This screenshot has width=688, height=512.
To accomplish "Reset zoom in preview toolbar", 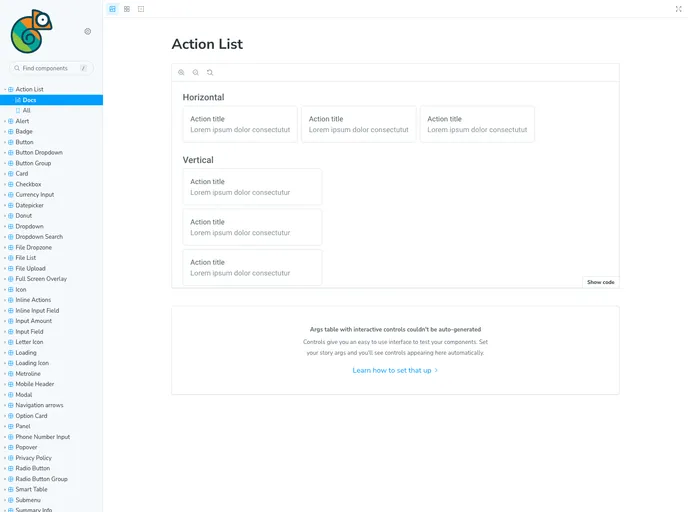I will (210, 72).
